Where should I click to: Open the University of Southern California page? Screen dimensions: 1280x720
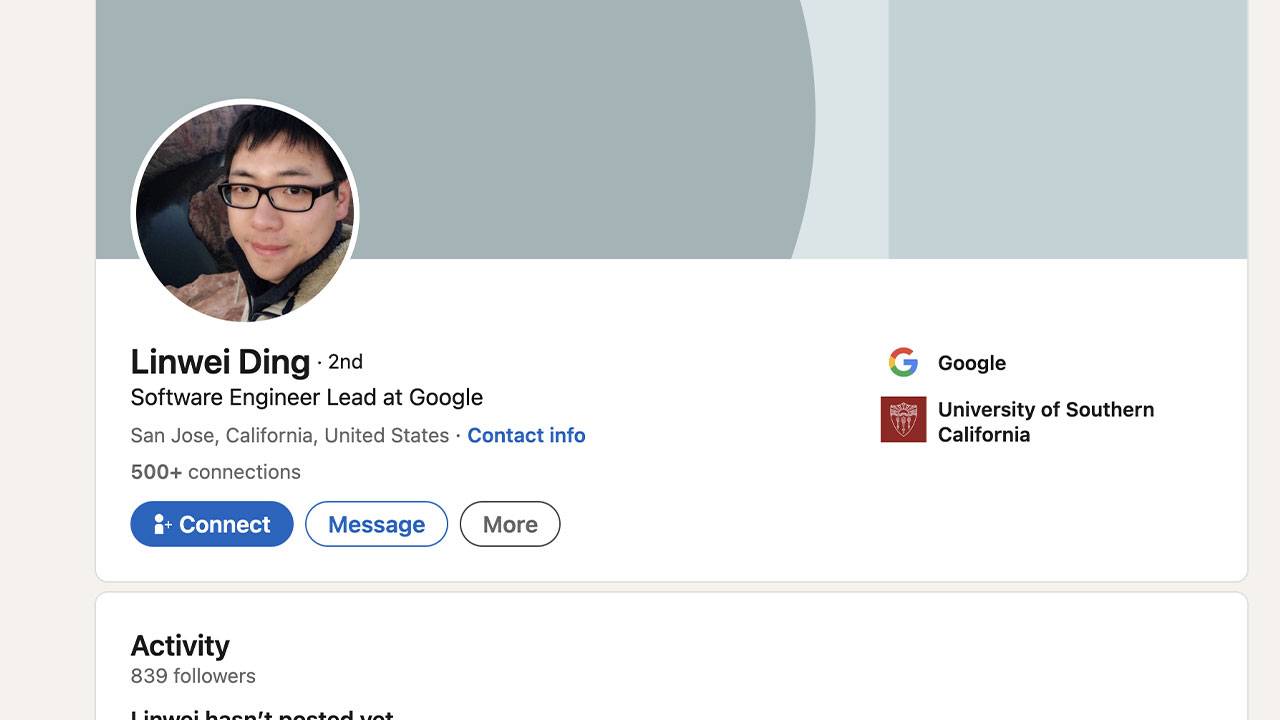point(1045,421)
